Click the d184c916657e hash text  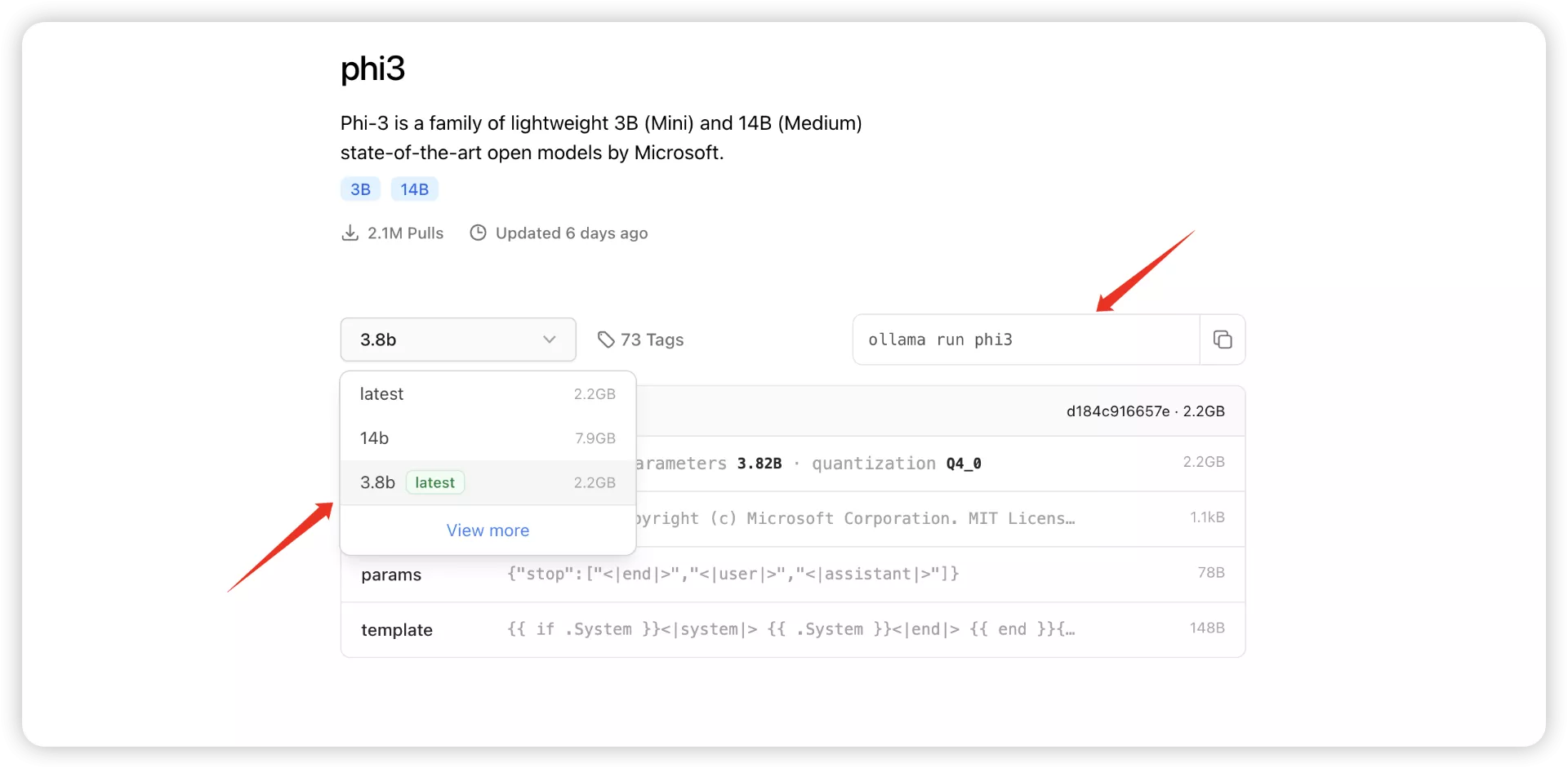point(1117,411)
